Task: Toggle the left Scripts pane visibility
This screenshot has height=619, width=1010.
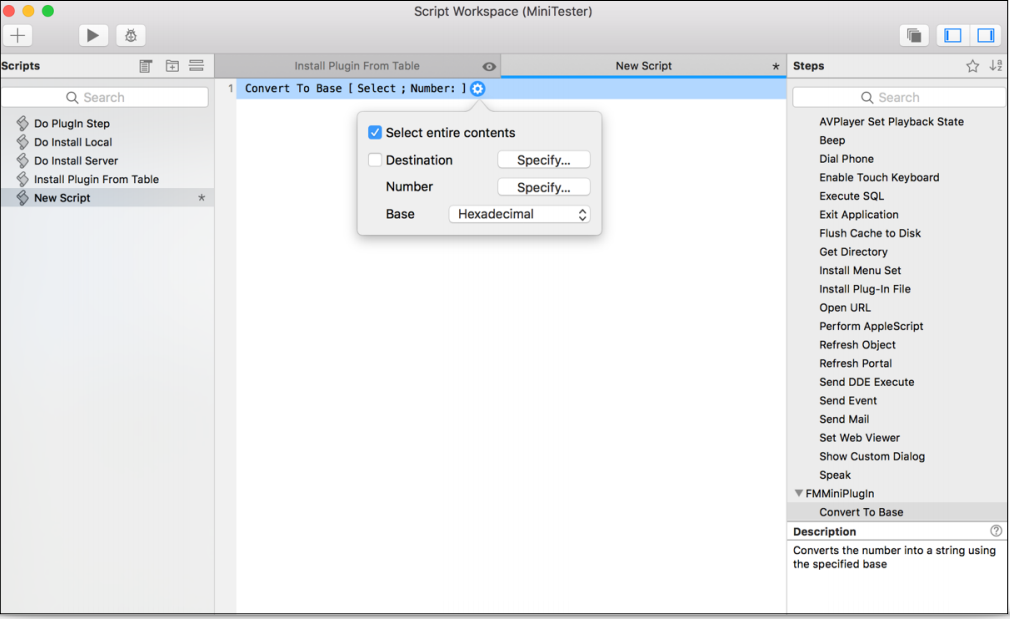Action: (953, 35)
